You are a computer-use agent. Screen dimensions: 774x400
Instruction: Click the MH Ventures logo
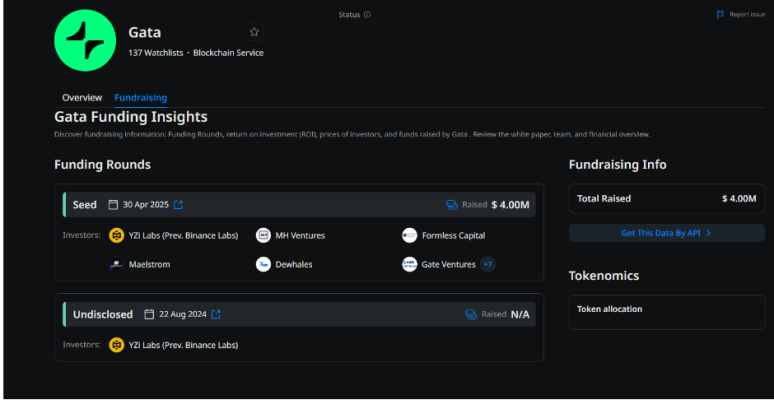(x=263, y=236)
